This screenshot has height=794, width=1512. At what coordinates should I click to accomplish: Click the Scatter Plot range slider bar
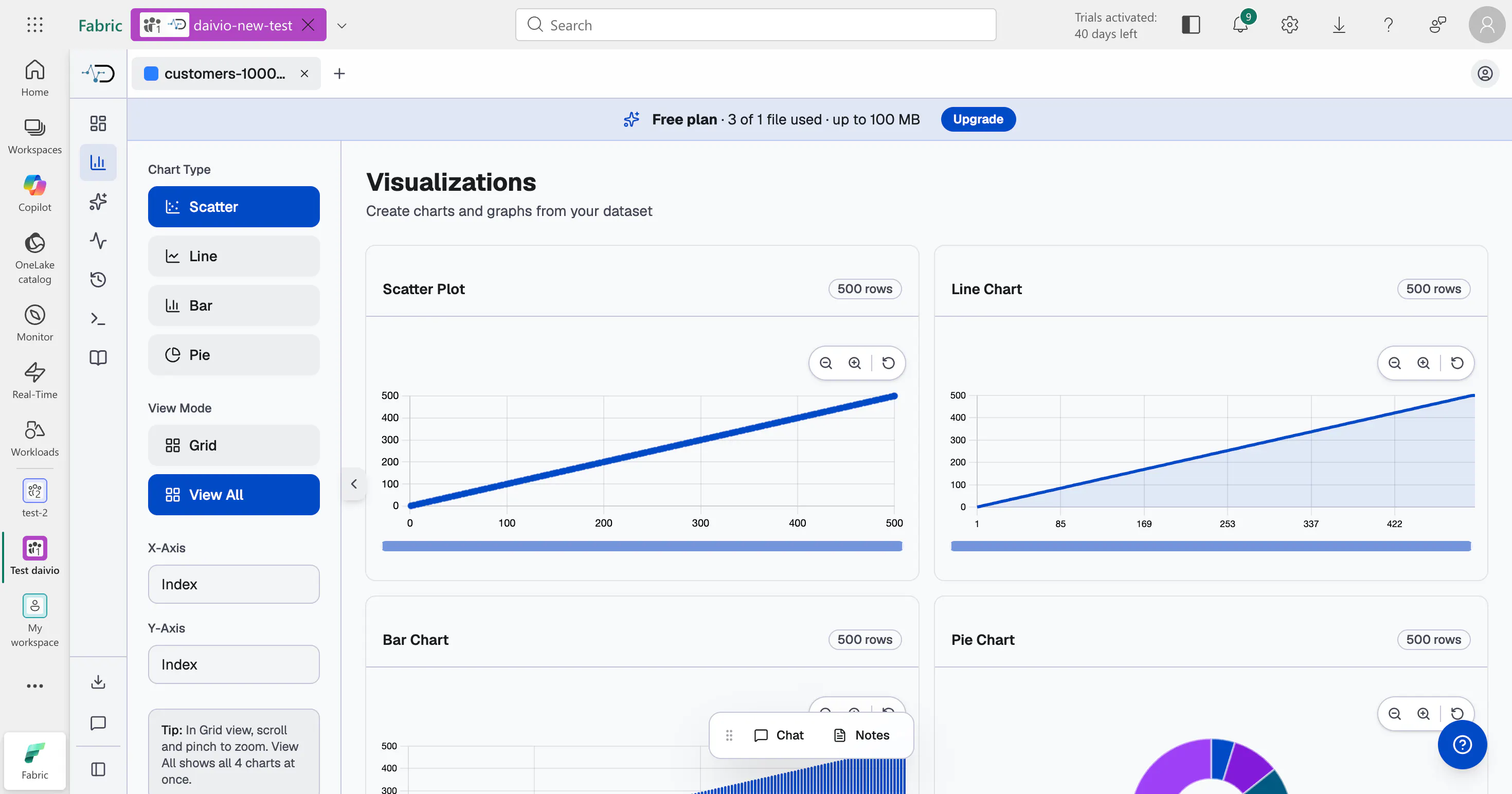click(x=642, y=546)
